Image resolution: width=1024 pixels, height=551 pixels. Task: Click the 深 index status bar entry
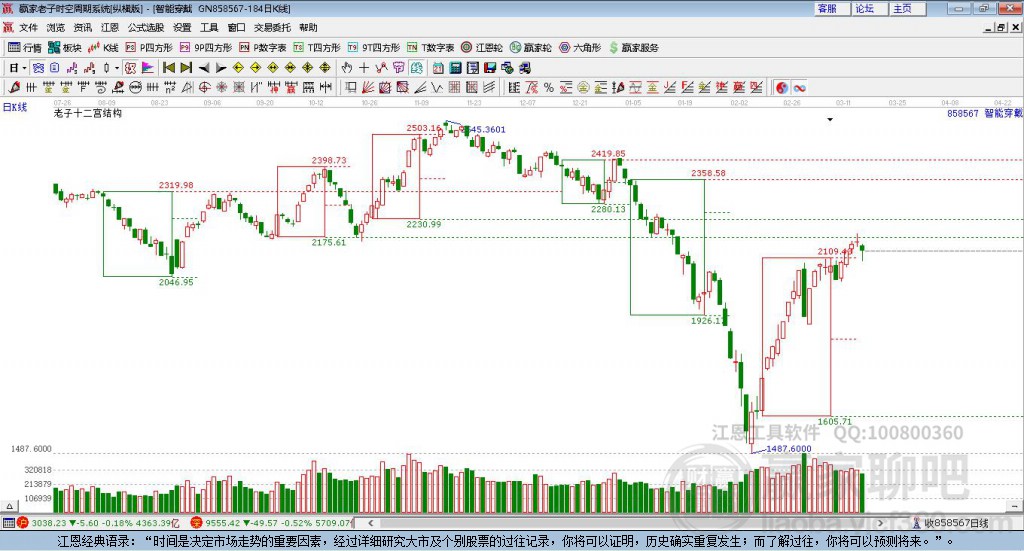pyautogui.click(x=272, y=523)
